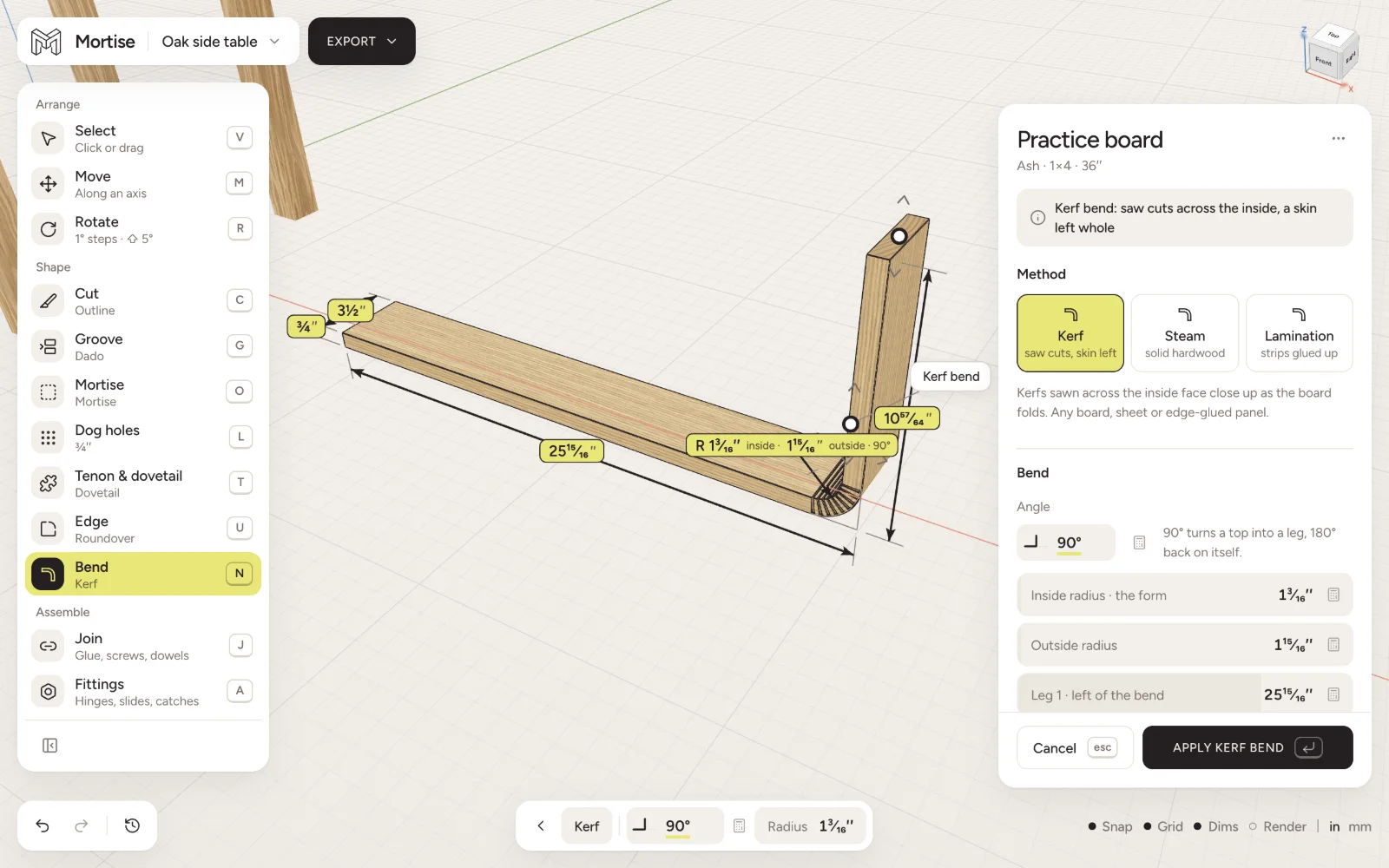The image size is (1389, 868).
Task: Open calculator for the Angle field
Action: [x=1139, y=542]
